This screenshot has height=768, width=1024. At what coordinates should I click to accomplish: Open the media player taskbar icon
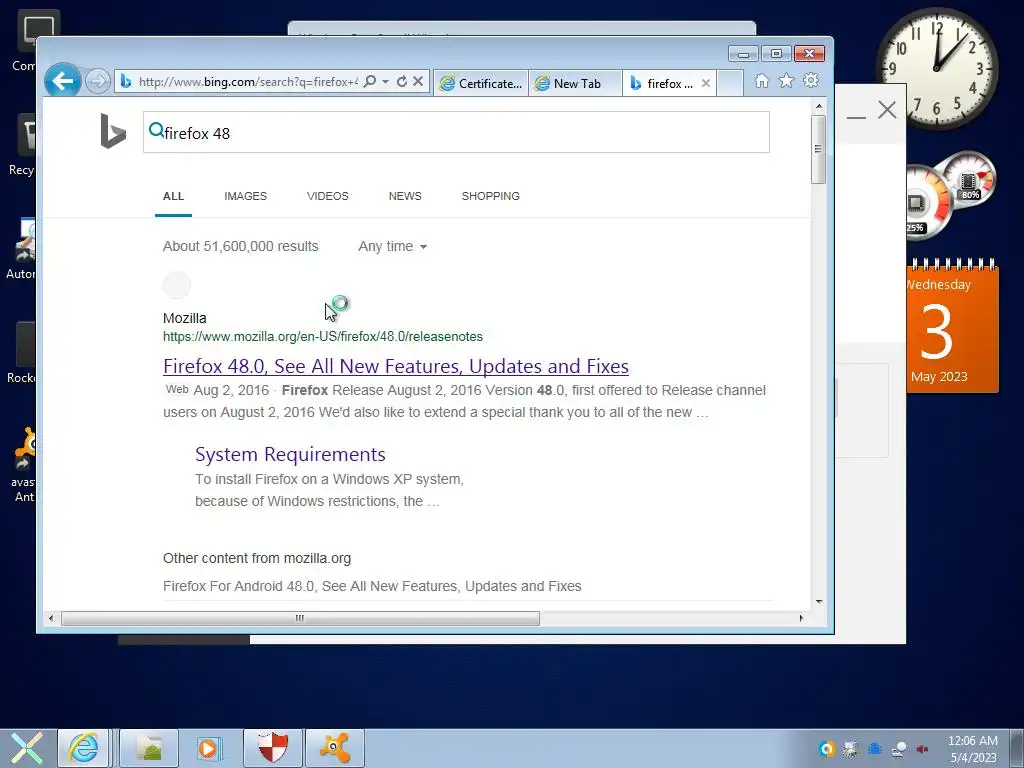(x=210, y=748)
